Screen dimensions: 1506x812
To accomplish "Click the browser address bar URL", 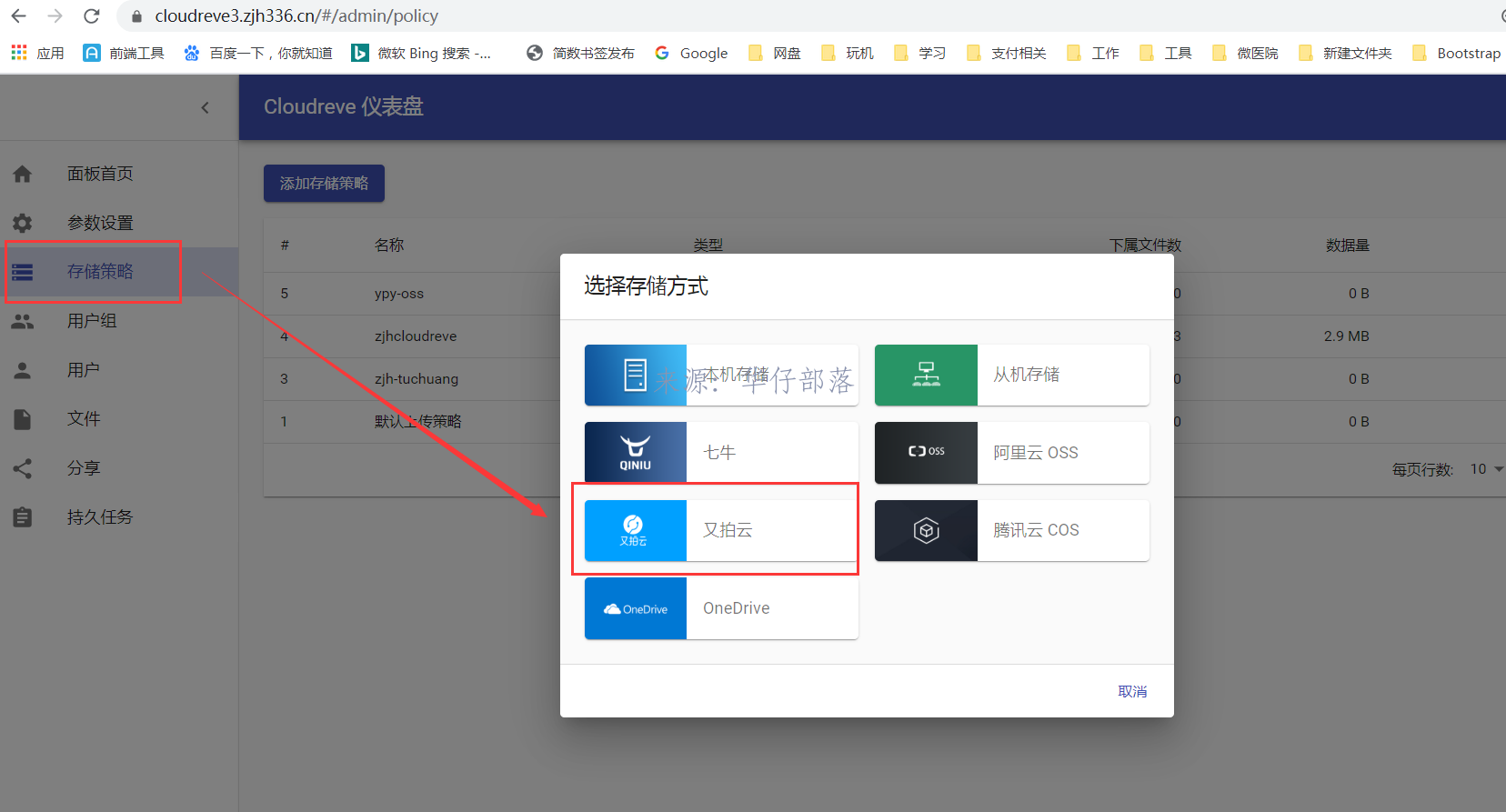I will [296, 16].
